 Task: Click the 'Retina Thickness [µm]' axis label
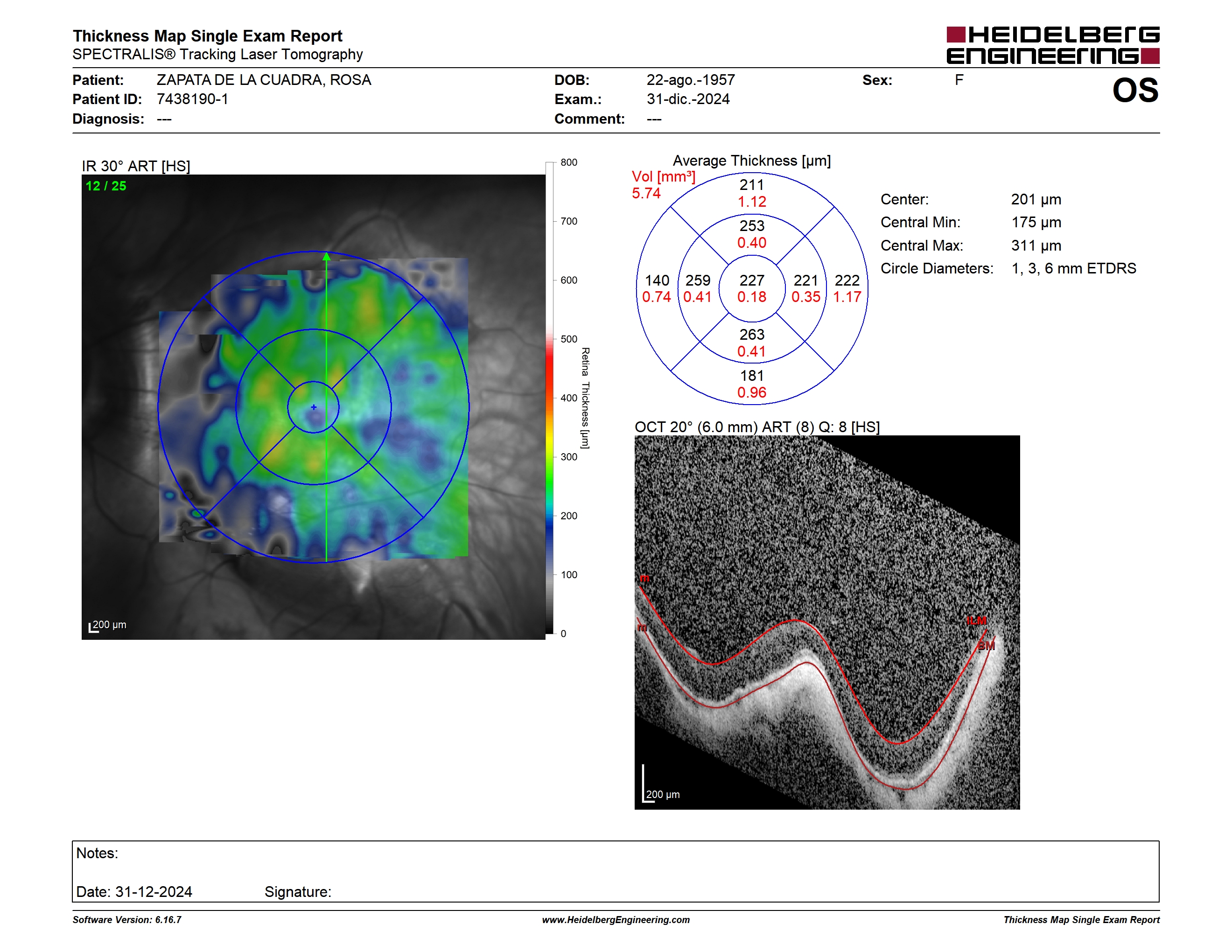point(586,398)
